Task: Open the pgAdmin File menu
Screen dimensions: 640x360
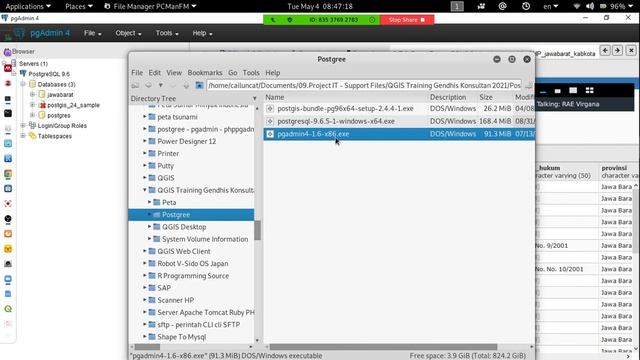Action: (x=93, y=33)
